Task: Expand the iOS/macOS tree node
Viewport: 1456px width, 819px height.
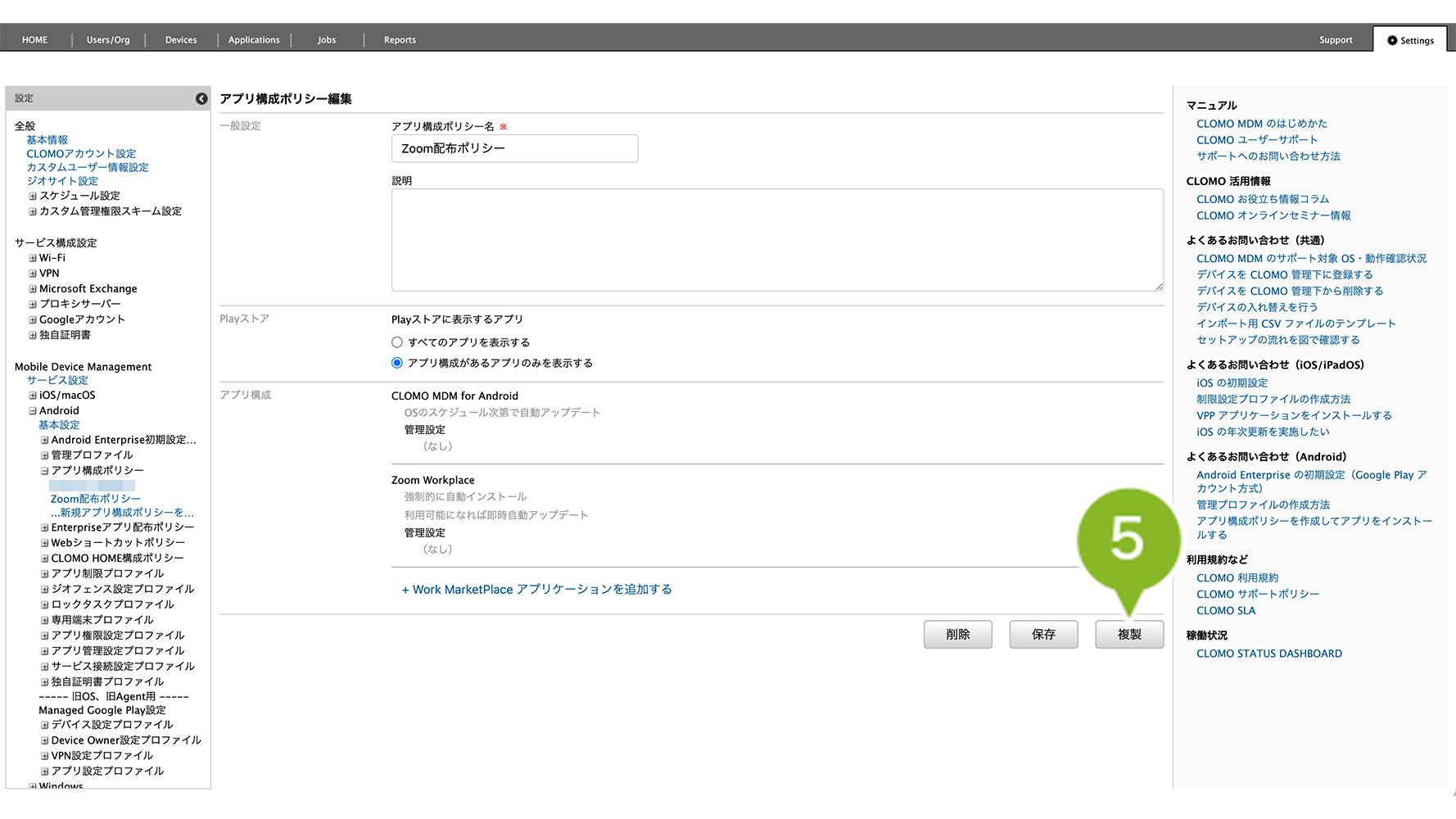Action: 33,396
